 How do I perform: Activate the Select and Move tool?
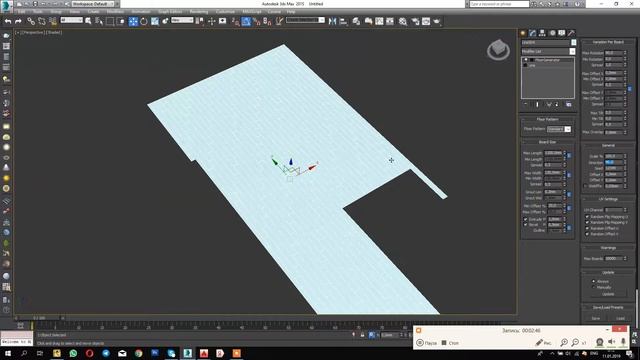133,21
